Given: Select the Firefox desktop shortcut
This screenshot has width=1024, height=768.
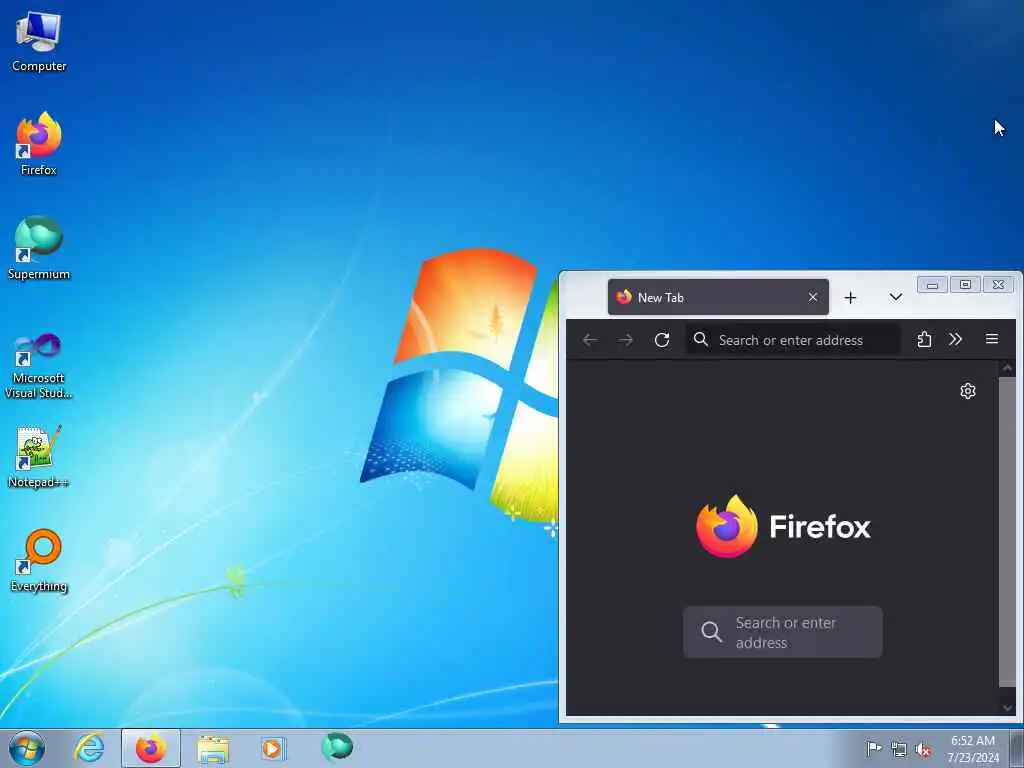Looking at the screenshot, I should click(39, 144).
